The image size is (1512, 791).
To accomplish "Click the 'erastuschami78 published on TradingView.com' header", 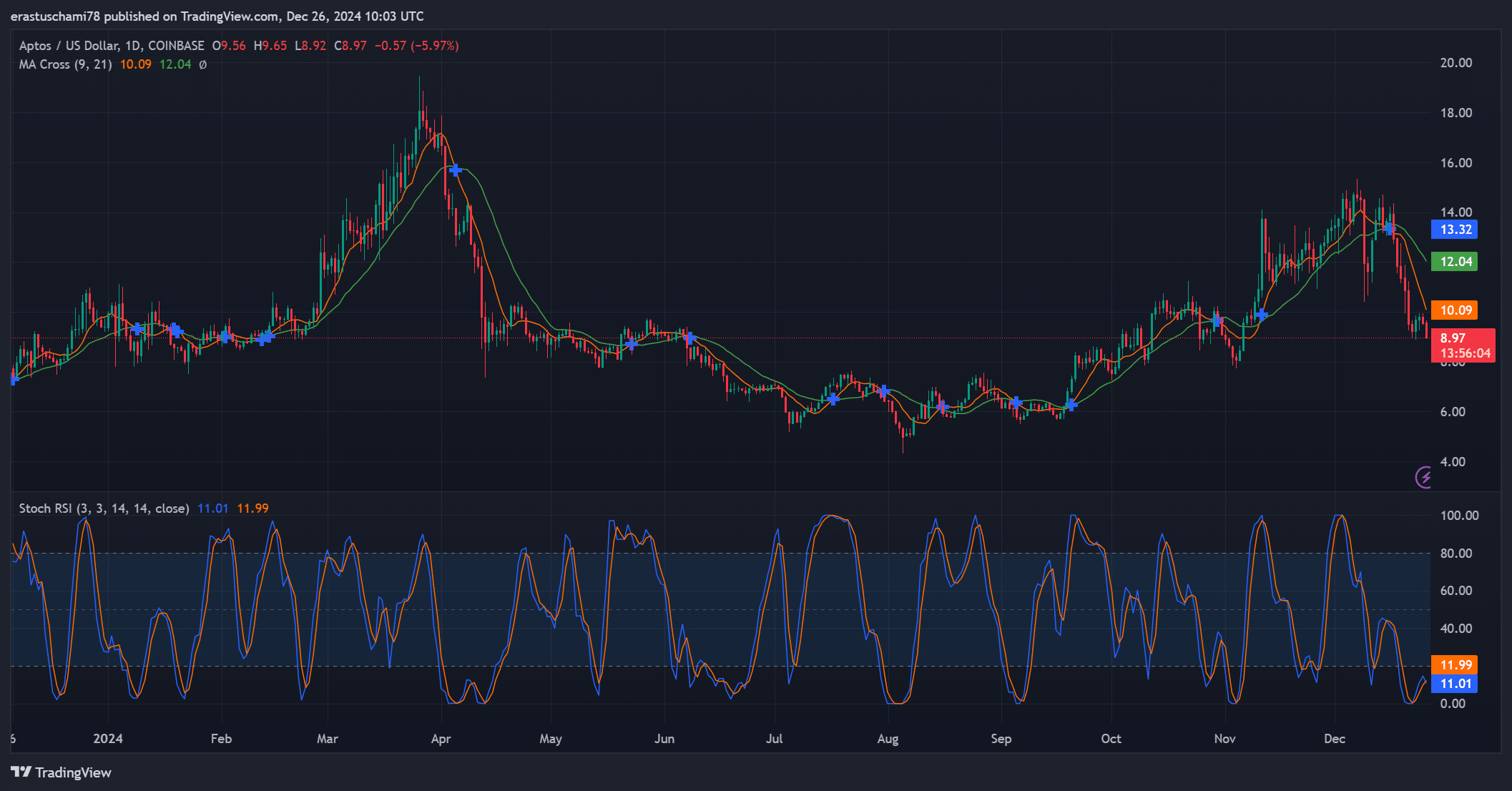I will point(145,16).
